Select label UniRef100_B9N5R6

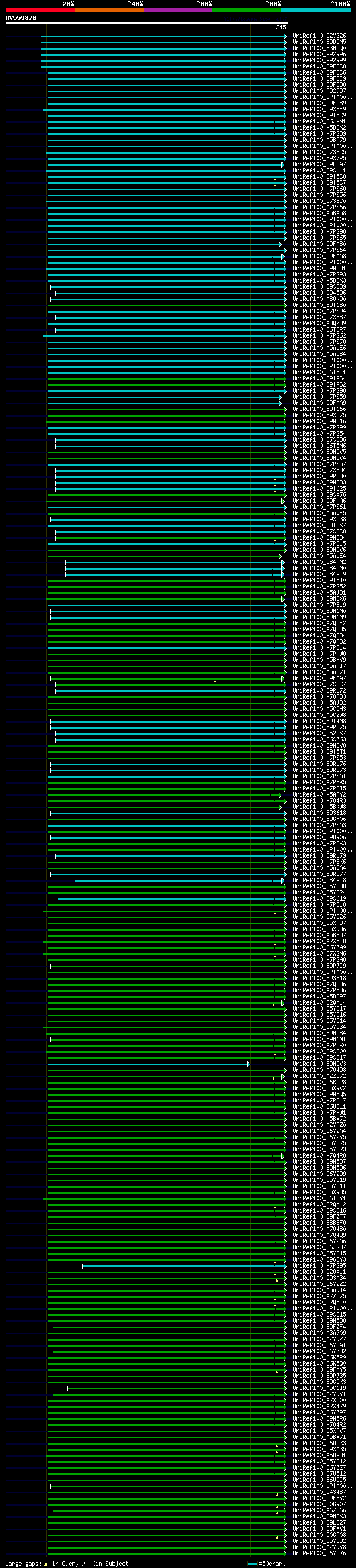point(319,1419)
